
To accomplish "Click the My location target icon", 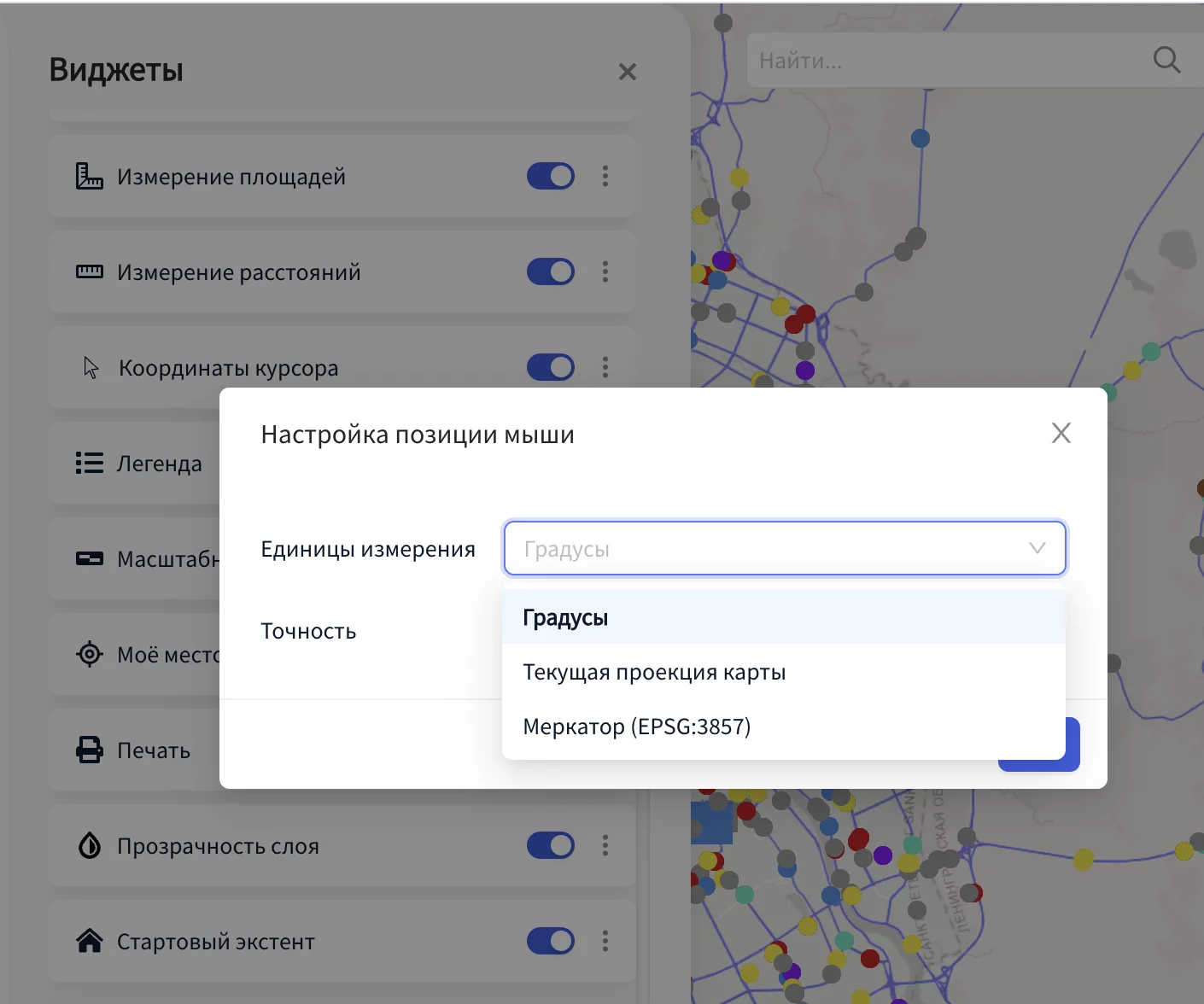I will tap(89, 655).
